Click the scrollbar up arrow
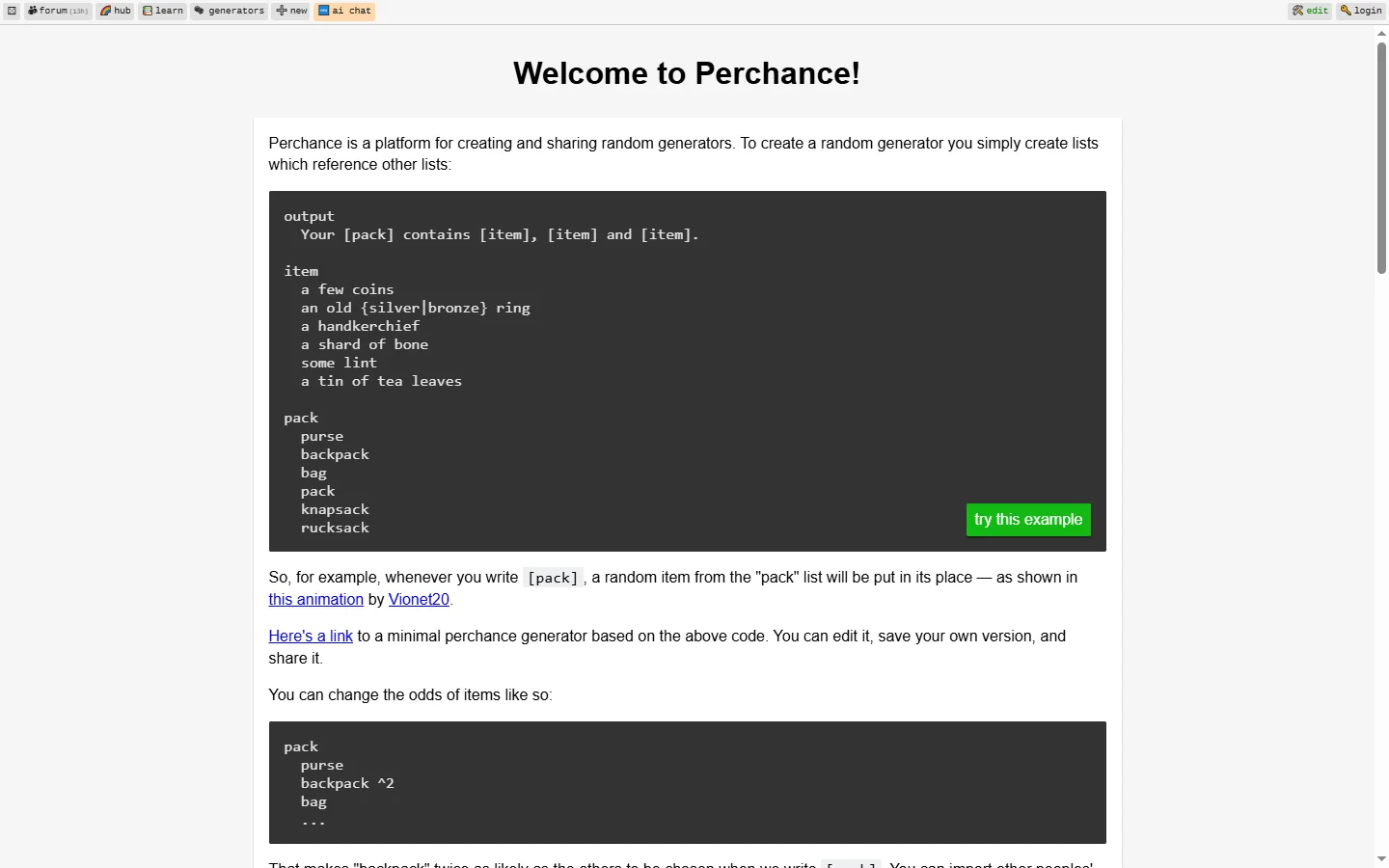This screenshot has height=868, width=1389. (1381, 32)
